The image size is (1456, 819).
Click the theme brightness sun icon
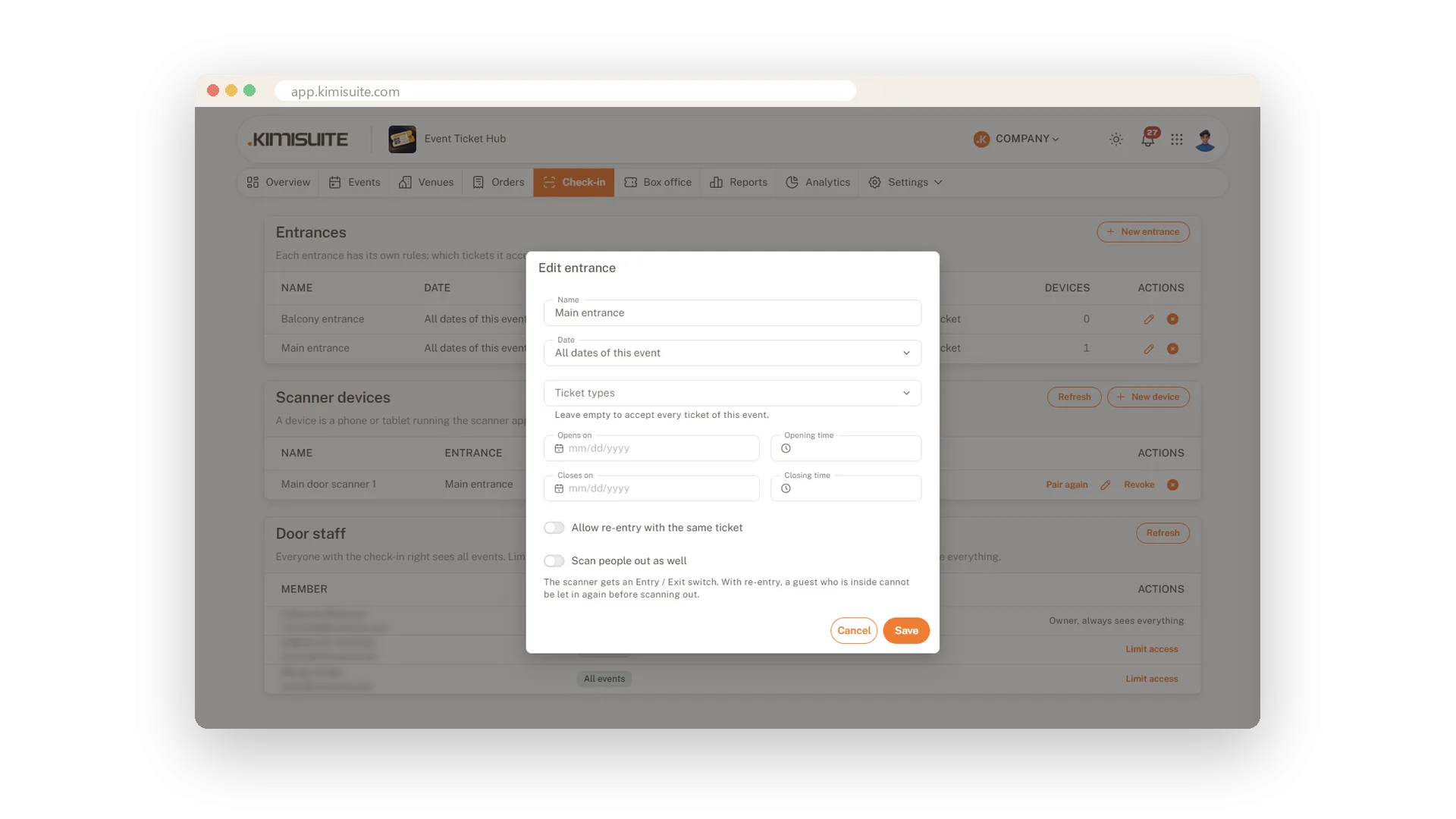[x=1116, y=140]
